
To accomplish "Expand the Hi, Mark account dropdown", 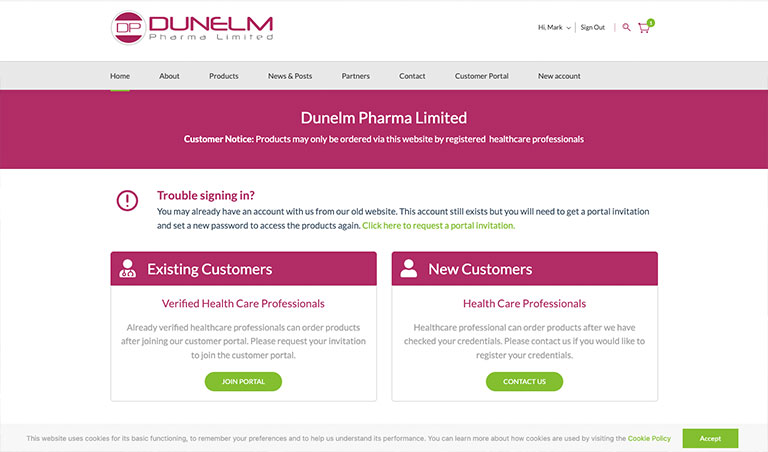I will [x=554, y=27].
